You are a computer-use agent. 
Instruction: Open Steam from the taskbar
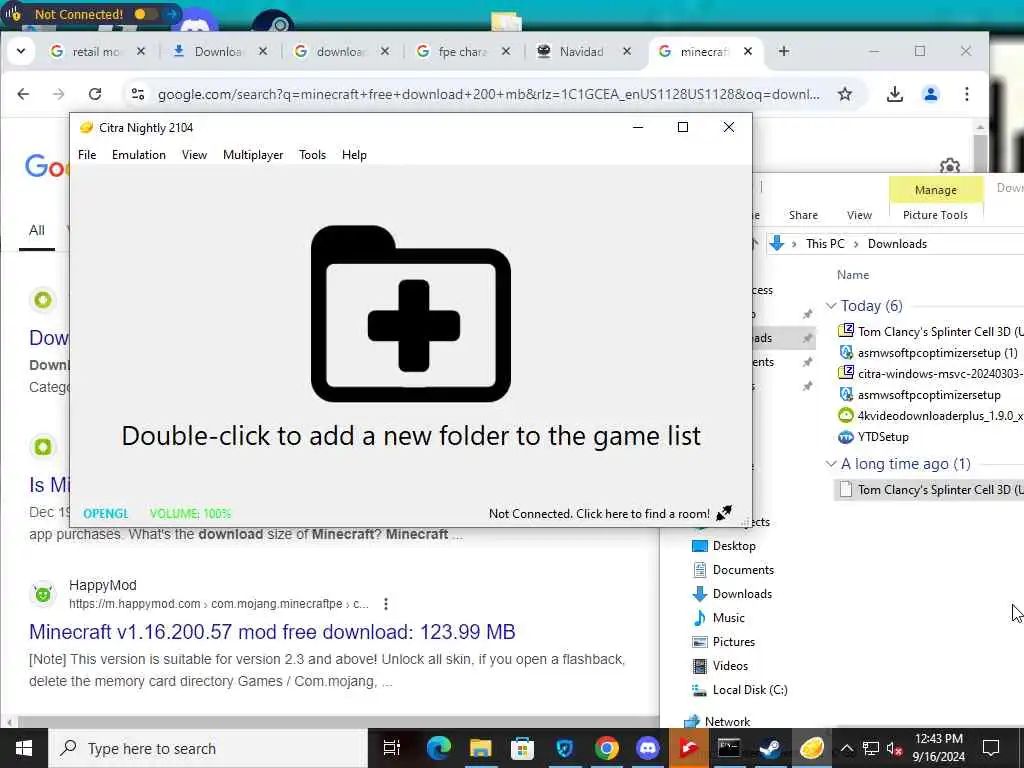(771, 748)
